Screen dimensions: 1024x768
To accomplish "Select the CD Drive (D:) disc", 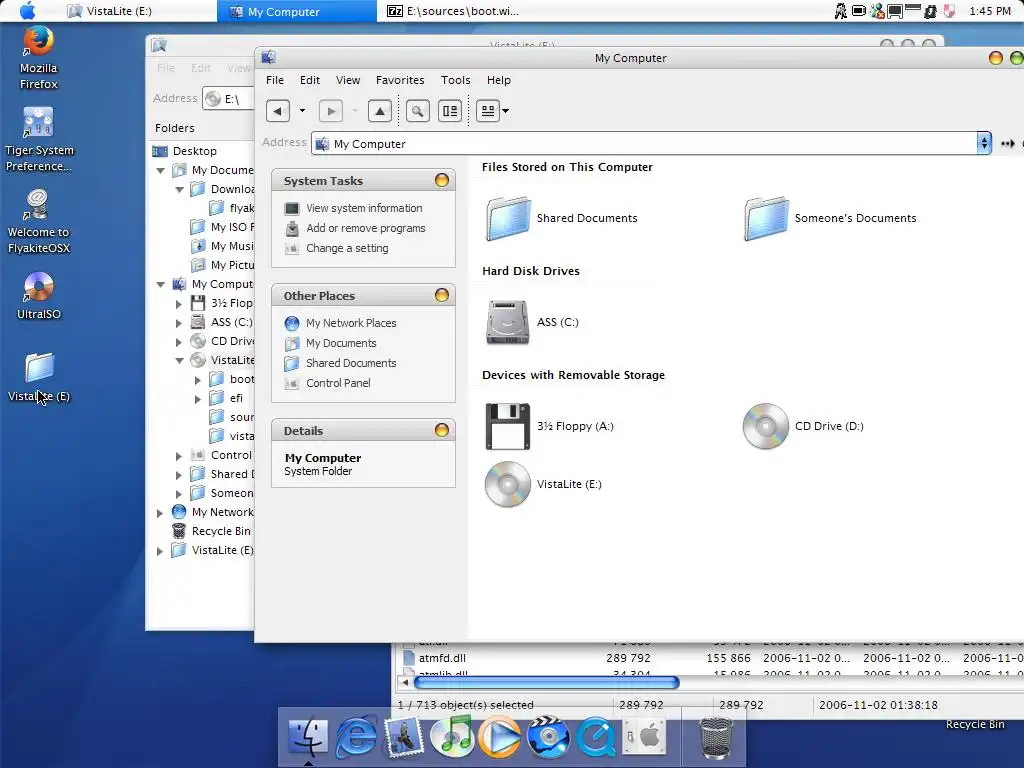I will point(766,426).
